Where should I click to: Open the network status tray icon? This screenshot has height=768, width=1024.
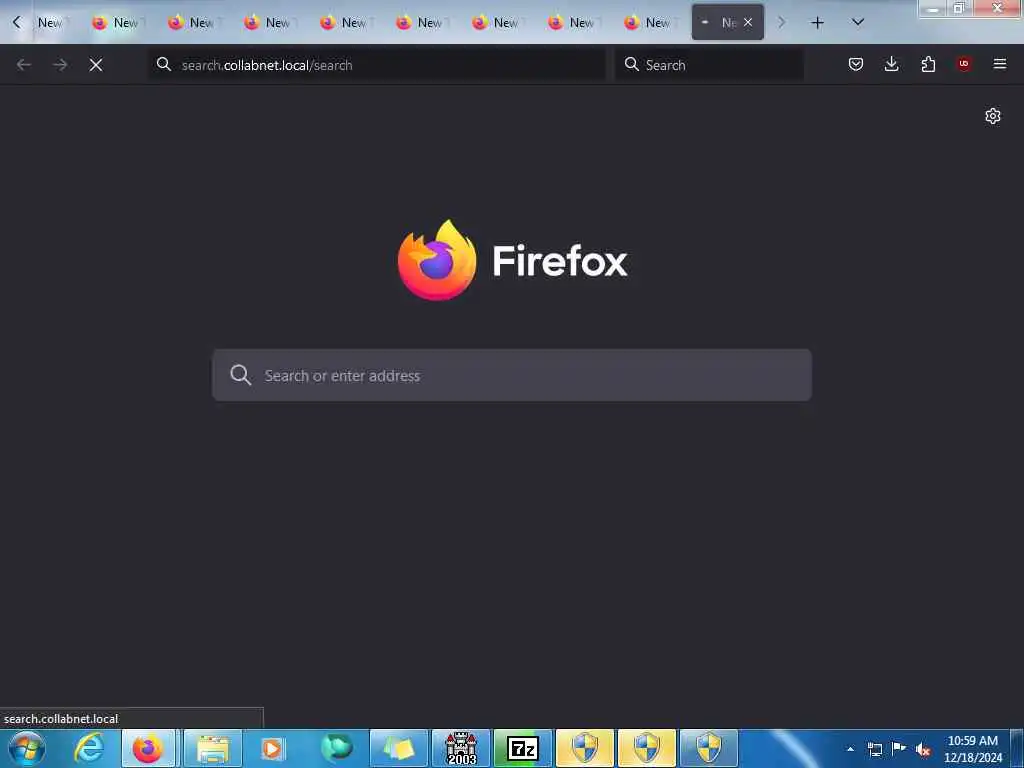pyautogui.click(x=874, y=749)
